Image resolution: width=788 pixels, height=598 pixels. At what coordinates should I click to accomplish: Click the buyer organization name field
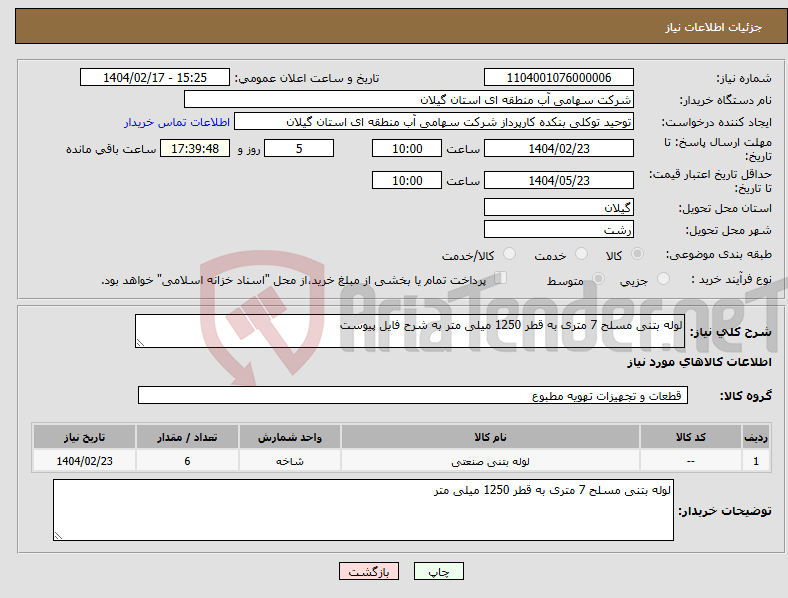pos(409,99)
